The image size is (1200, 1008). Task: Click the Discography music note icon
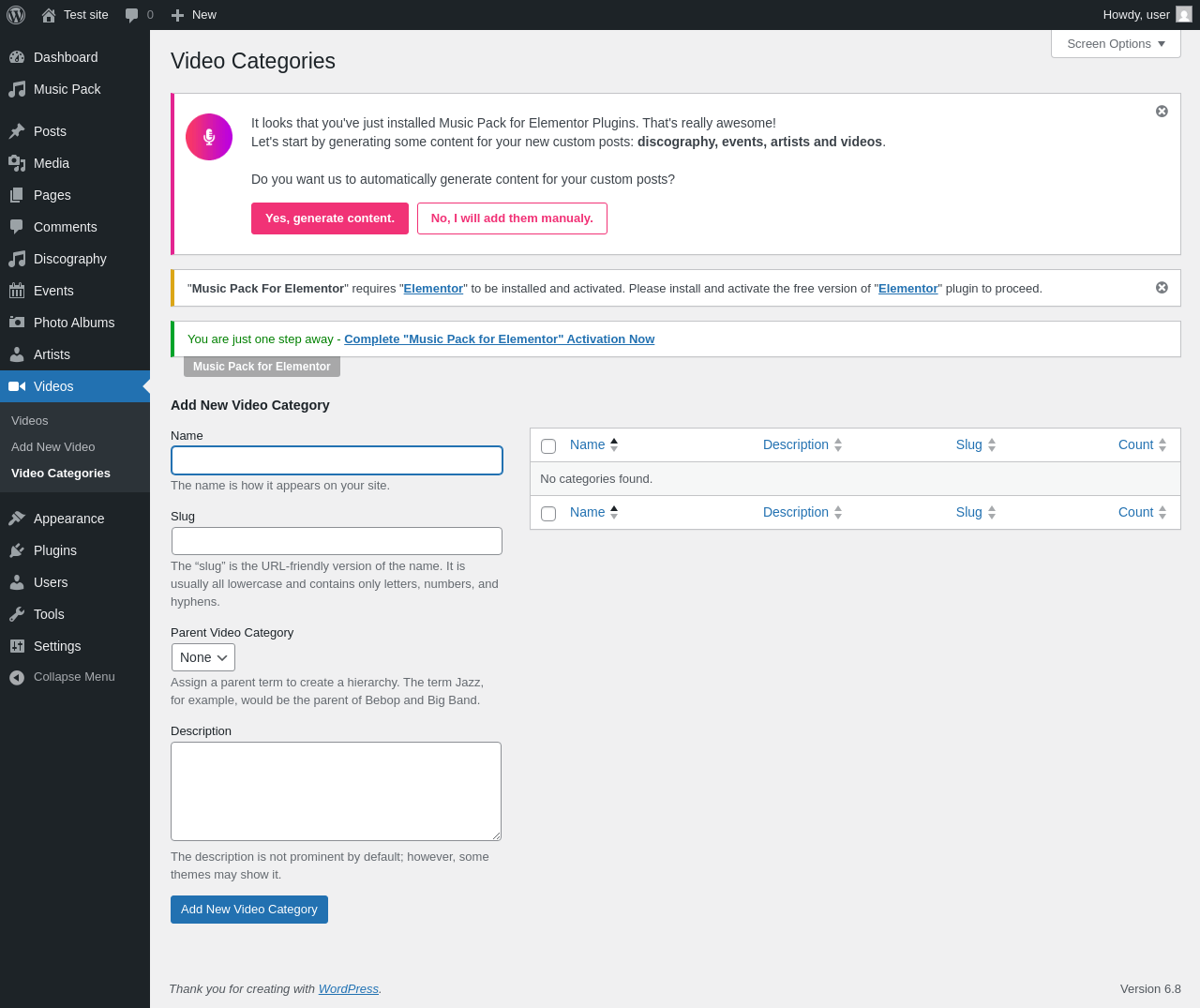coord(17,259)
